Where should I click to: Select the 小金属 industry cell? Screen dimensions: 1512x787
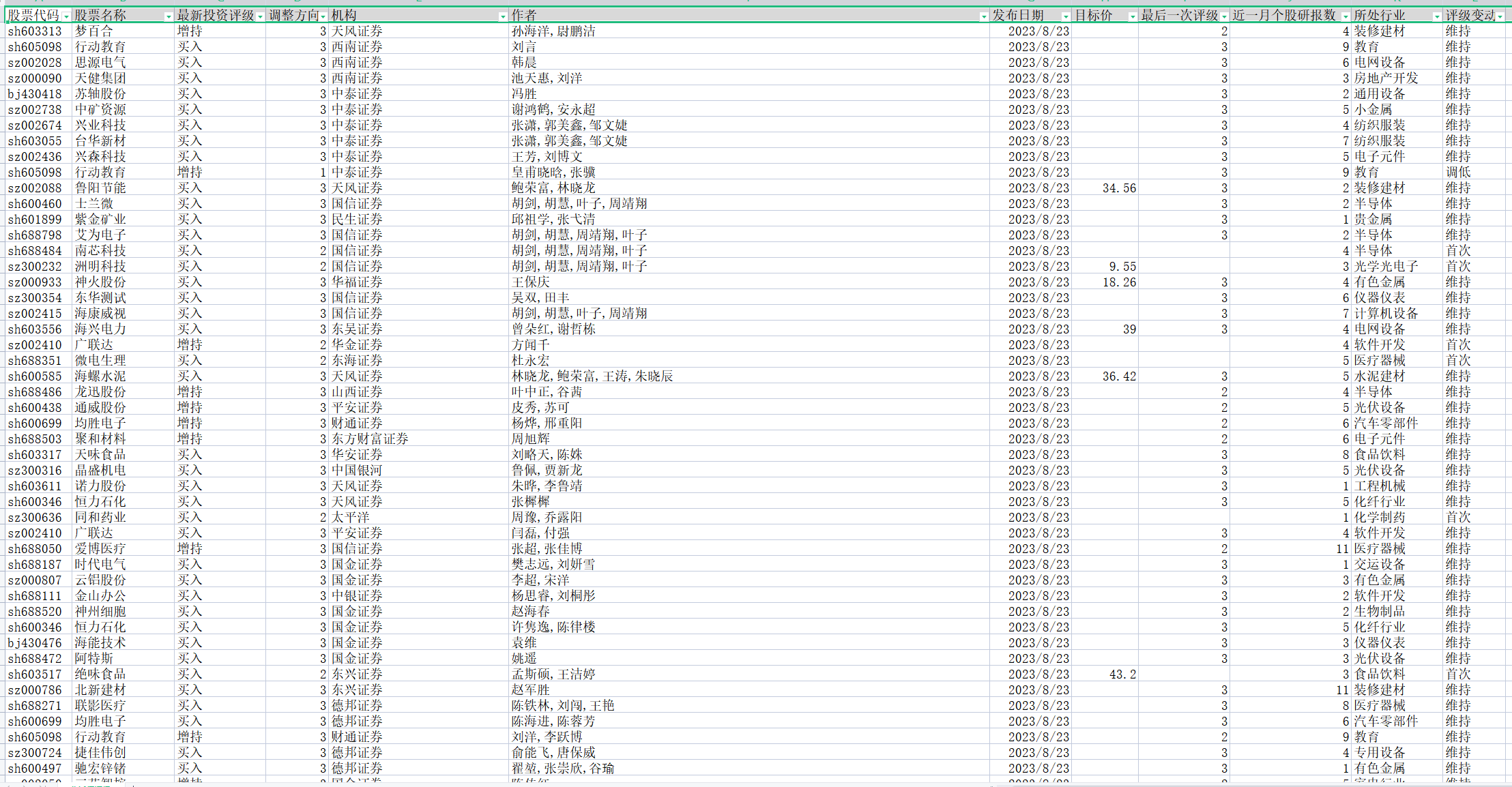click(1397, 110)
